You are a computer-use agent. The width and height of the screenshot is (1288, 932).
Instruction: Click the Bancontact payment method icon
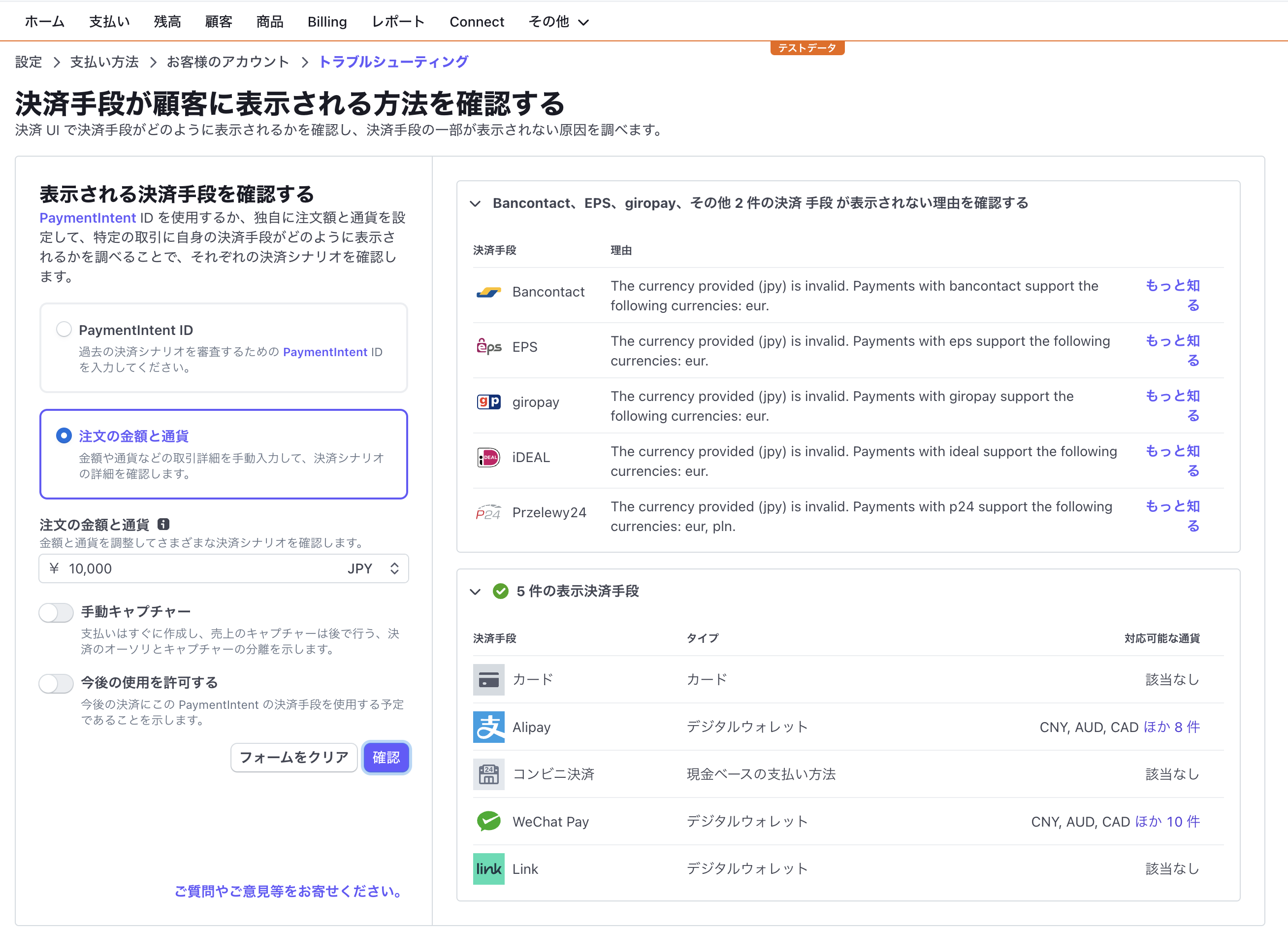click(x=488, y=292)
